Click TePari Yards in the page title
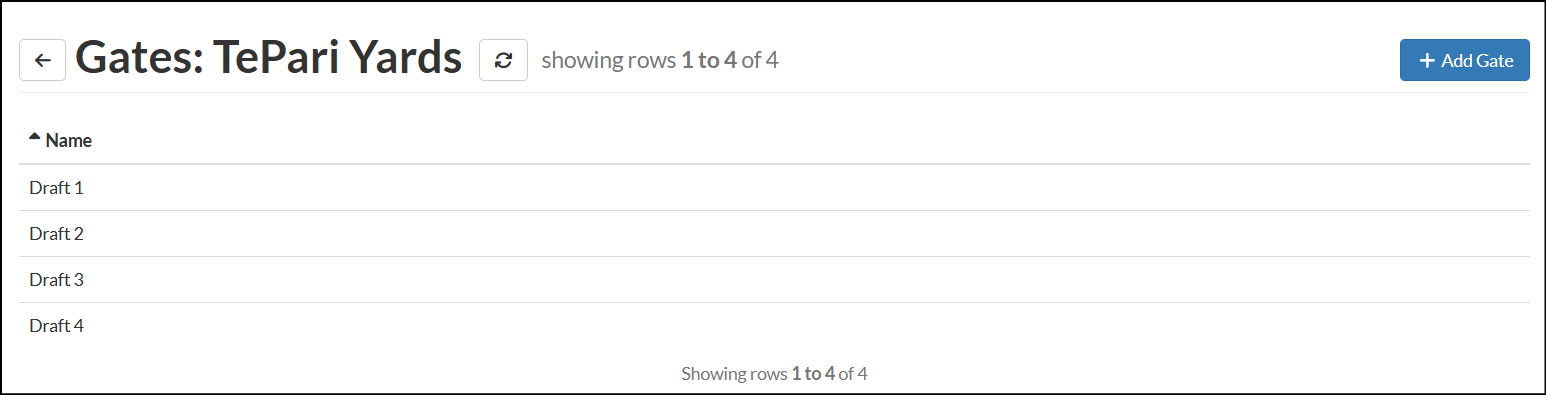This screenshot has height=395, width=1546. click(x=337, y=60)
